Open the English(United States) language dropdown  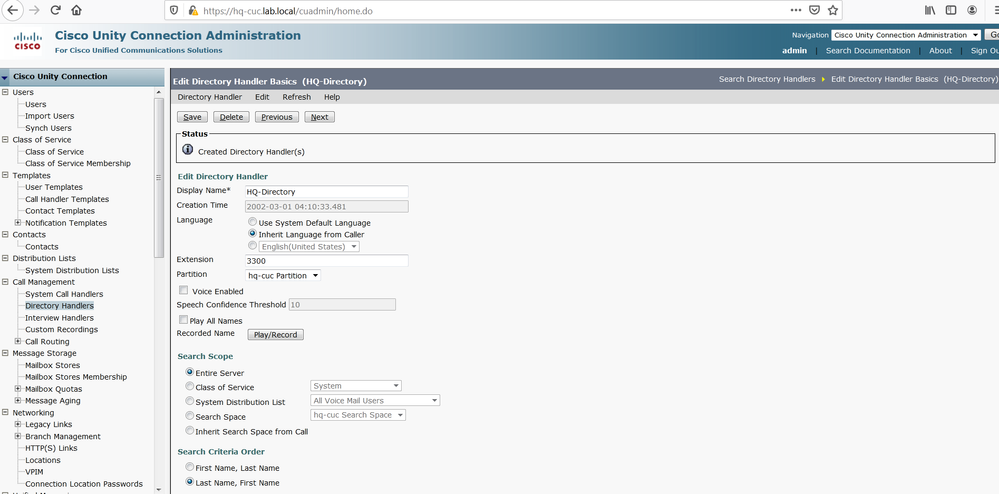(x=309, y=246)
